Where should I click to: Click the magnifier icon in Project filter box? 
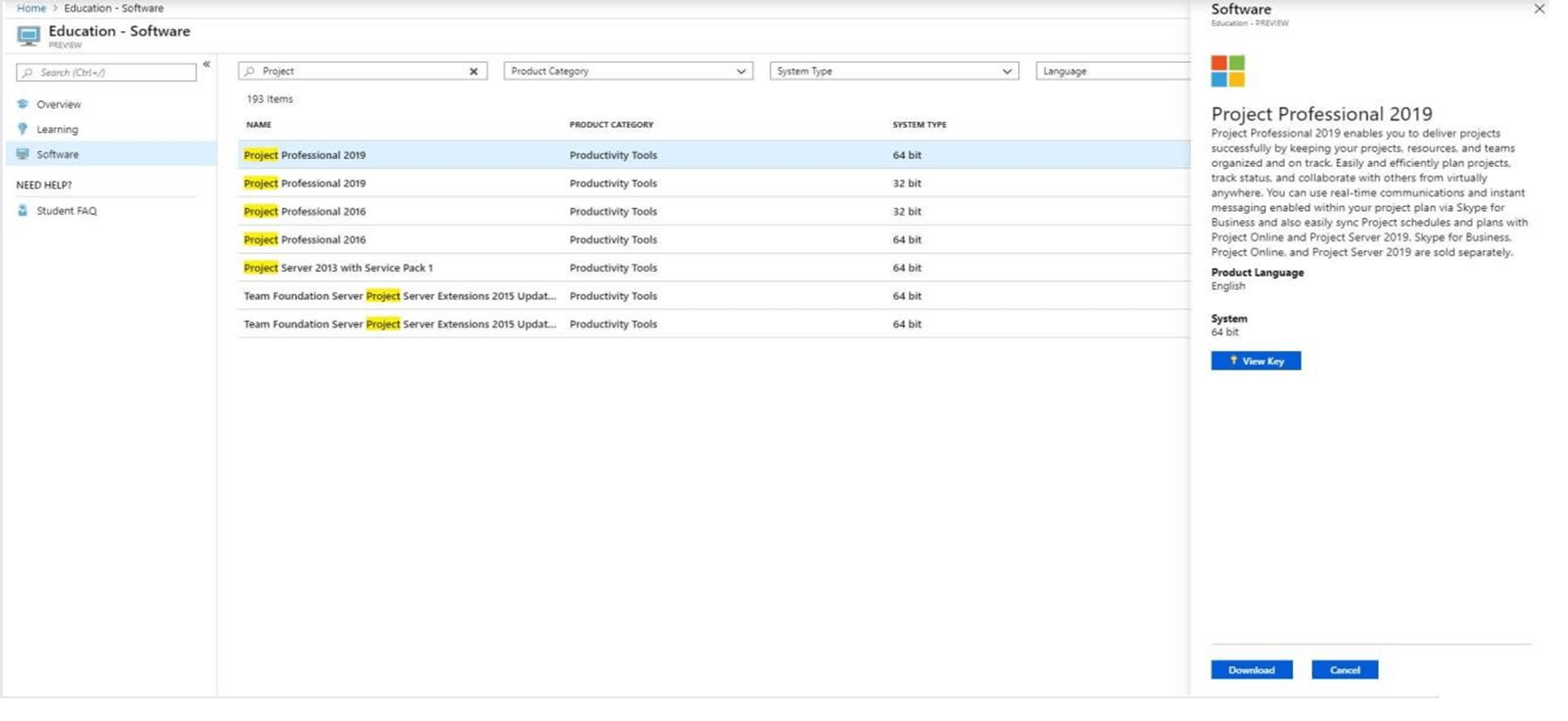(x=250, y=71)
